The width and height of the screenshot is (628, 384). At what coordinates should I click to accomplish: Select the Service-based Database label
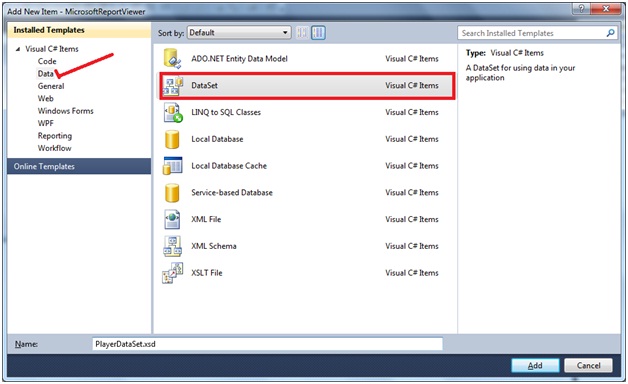pyautogui.click(x=231, y=193)
